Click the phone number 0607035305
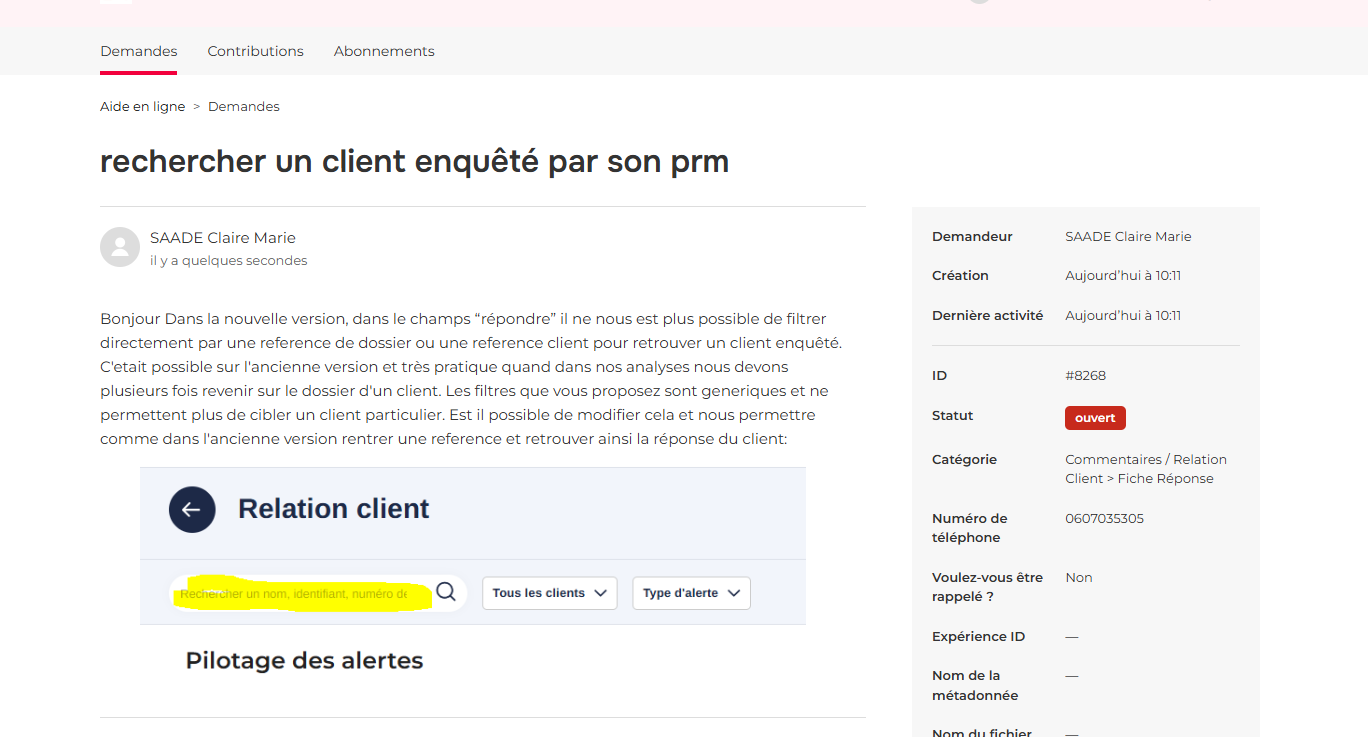Viewport: 1368px width, 737px height. pyautogui.click(x=1104, y=519)
